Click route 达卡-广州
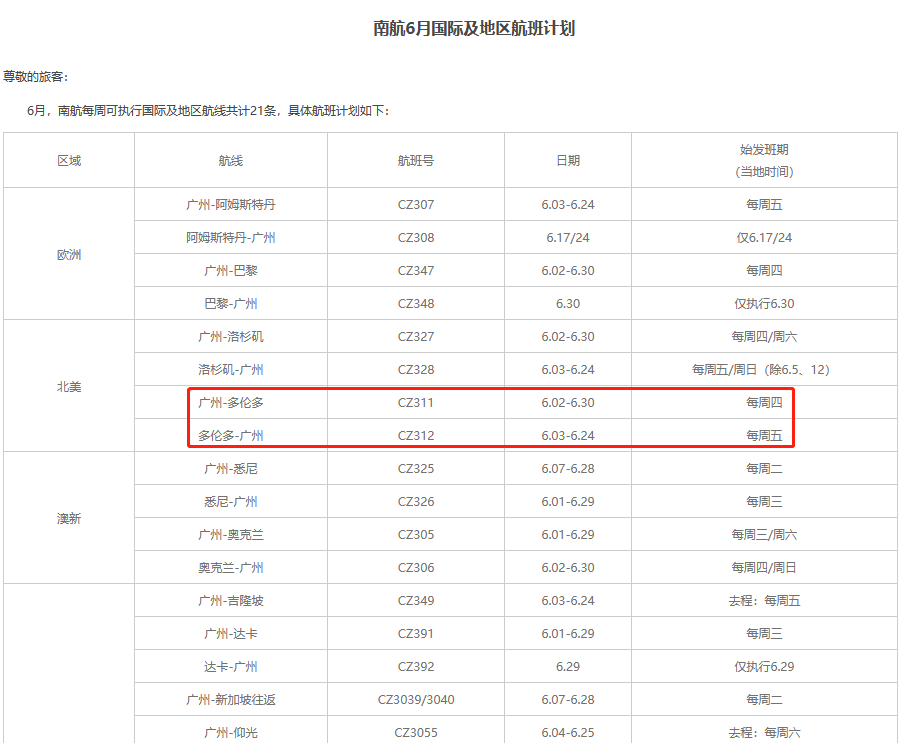 (231, 666)
